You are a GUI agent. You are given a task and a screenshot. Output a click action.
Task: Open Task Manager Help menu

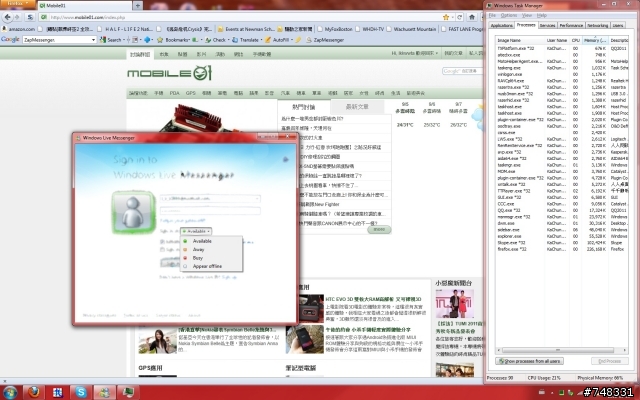point(542,15)
